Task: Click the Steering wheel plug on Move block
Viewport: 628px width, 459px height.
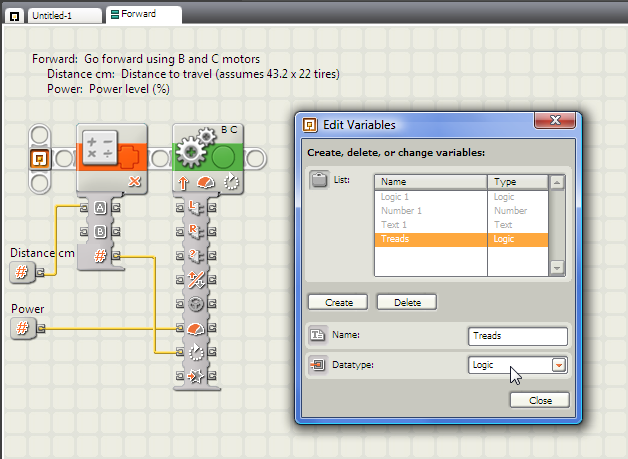Action: (195, 304)
